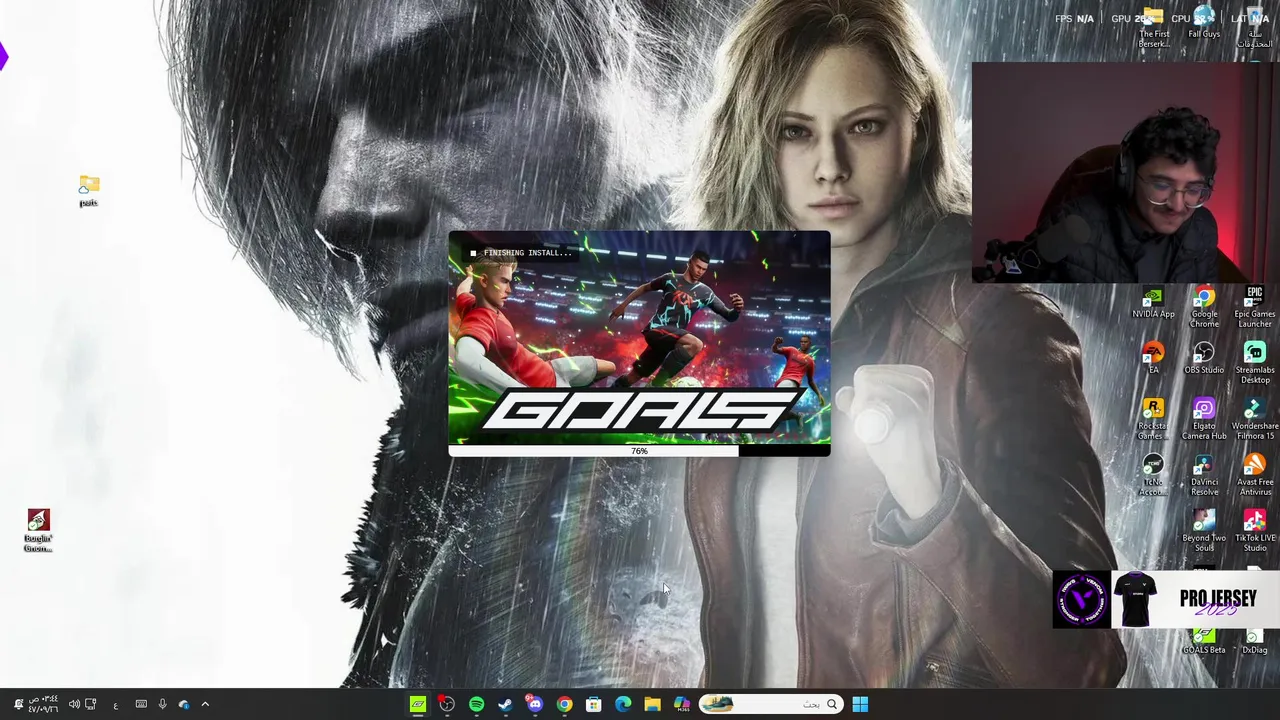Click the GOALS installer taskbar icon
1280x720 pixels.
[418, 704]
